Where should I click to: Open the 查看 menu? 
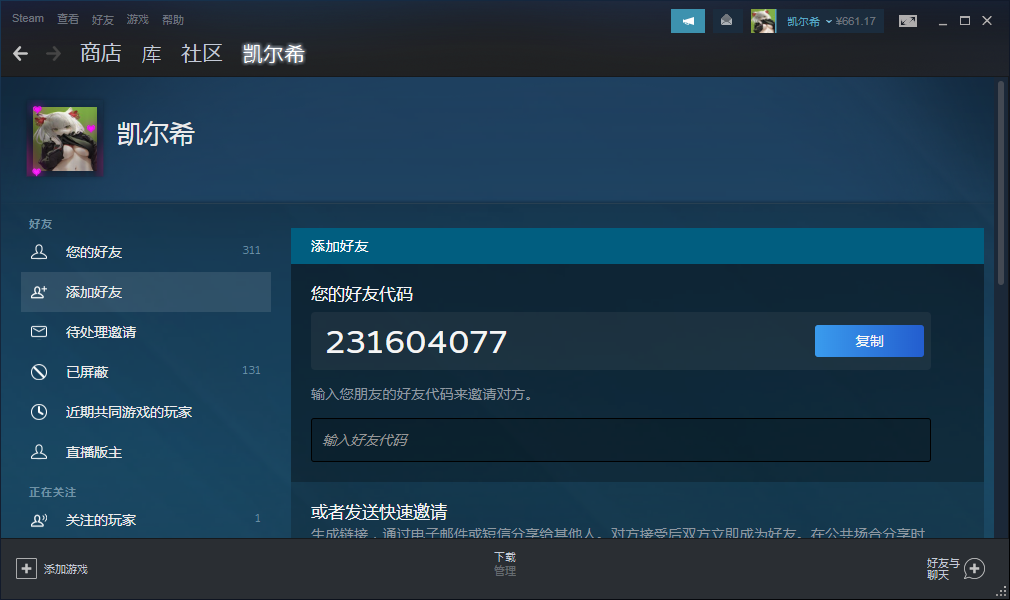point(68,19)
